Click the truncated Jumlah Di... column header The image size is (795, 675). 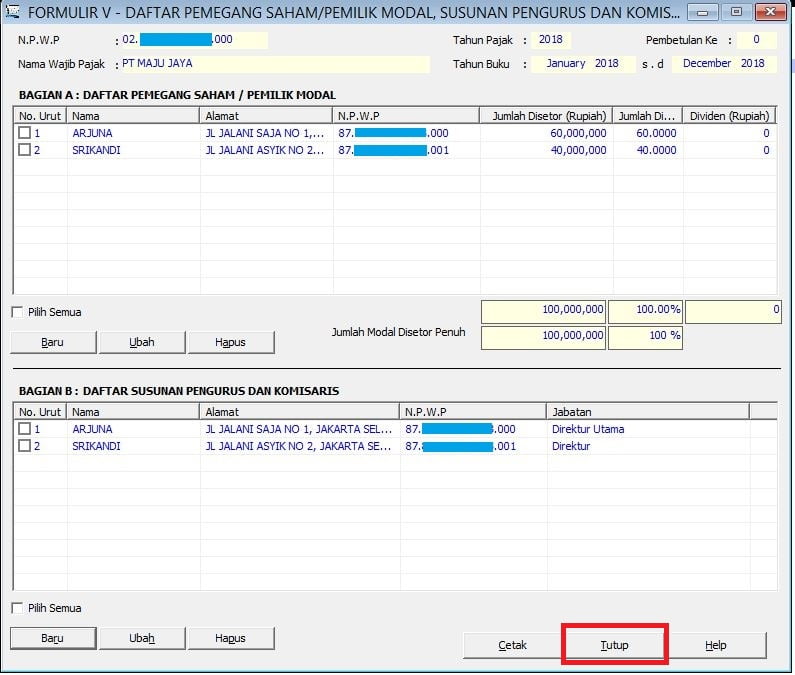(647, 116)
